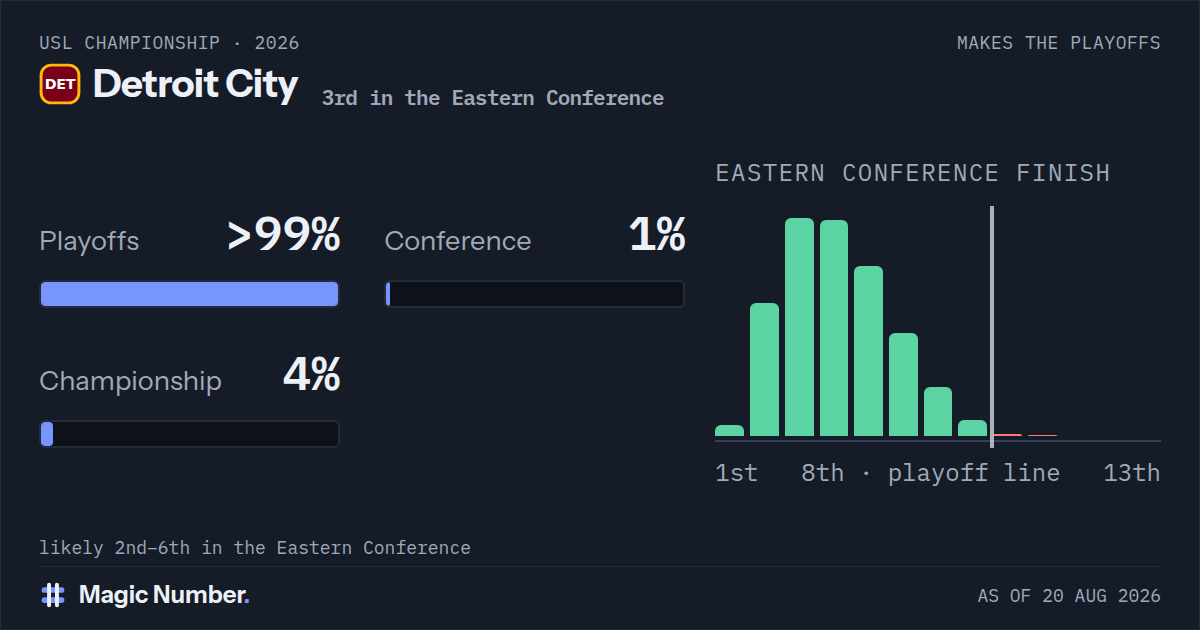Click the 3rd in the Eastern Conference text
The width and height of the screenshot is (1200, 630).
point(493,98)
